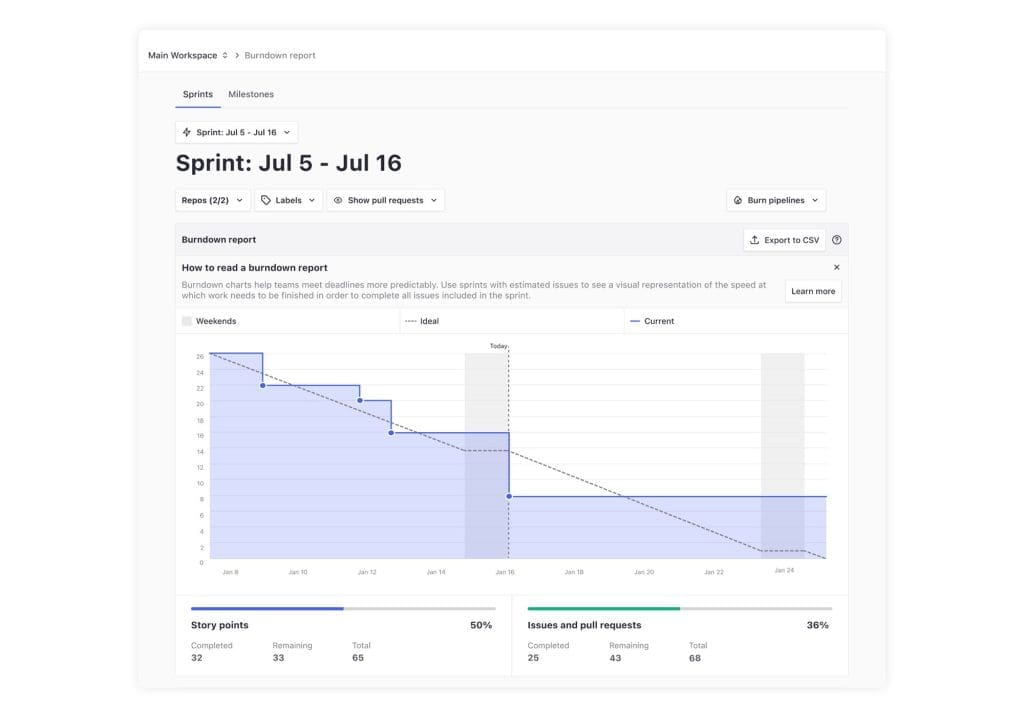Viewport: 1024px width, 712px height.
Task: Open the Main Workspace switcher
Action: [187, 56]
